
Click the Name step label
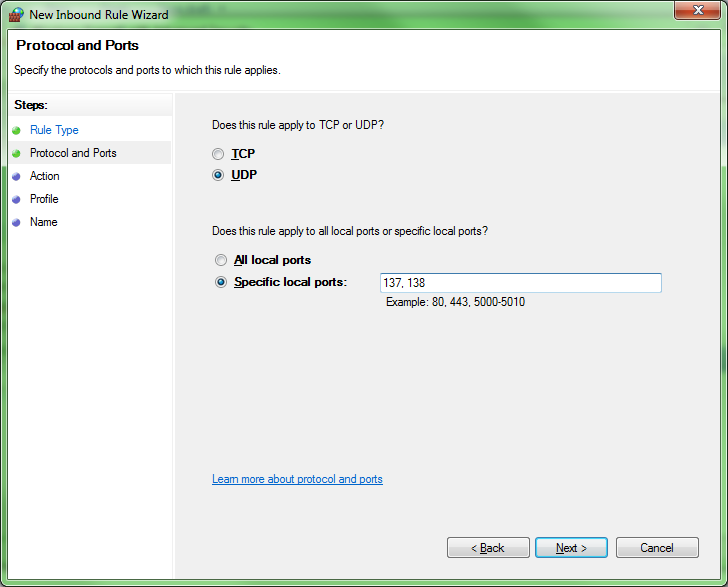[44, 222]
